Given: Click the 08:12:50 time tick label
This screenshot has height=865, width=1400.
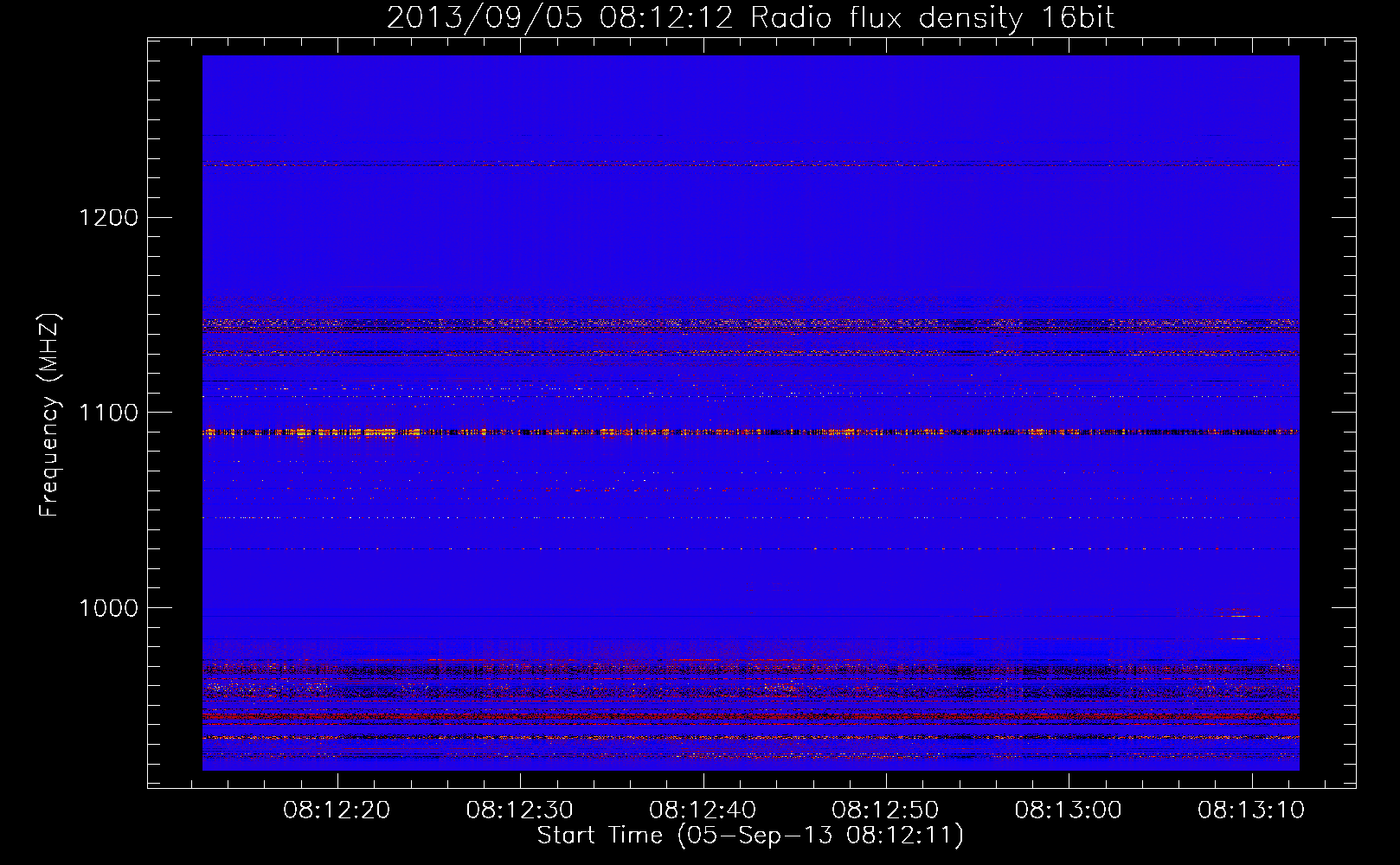Looking at the screenshot, I should (x=885, y=811).
